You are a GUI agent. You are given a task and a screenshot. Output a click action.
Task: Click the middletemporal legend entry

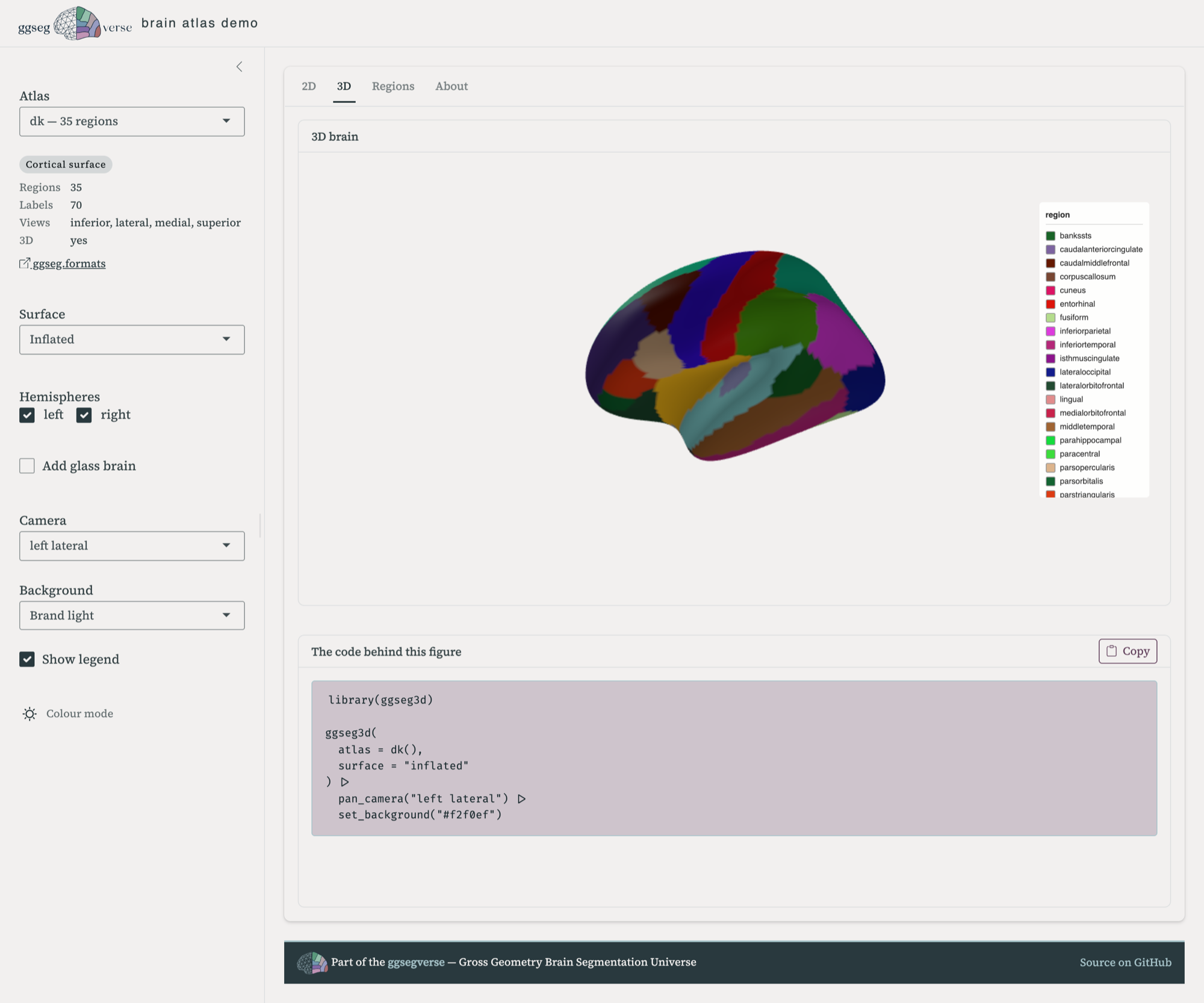pyautogui.click(x=1081, y=427)
